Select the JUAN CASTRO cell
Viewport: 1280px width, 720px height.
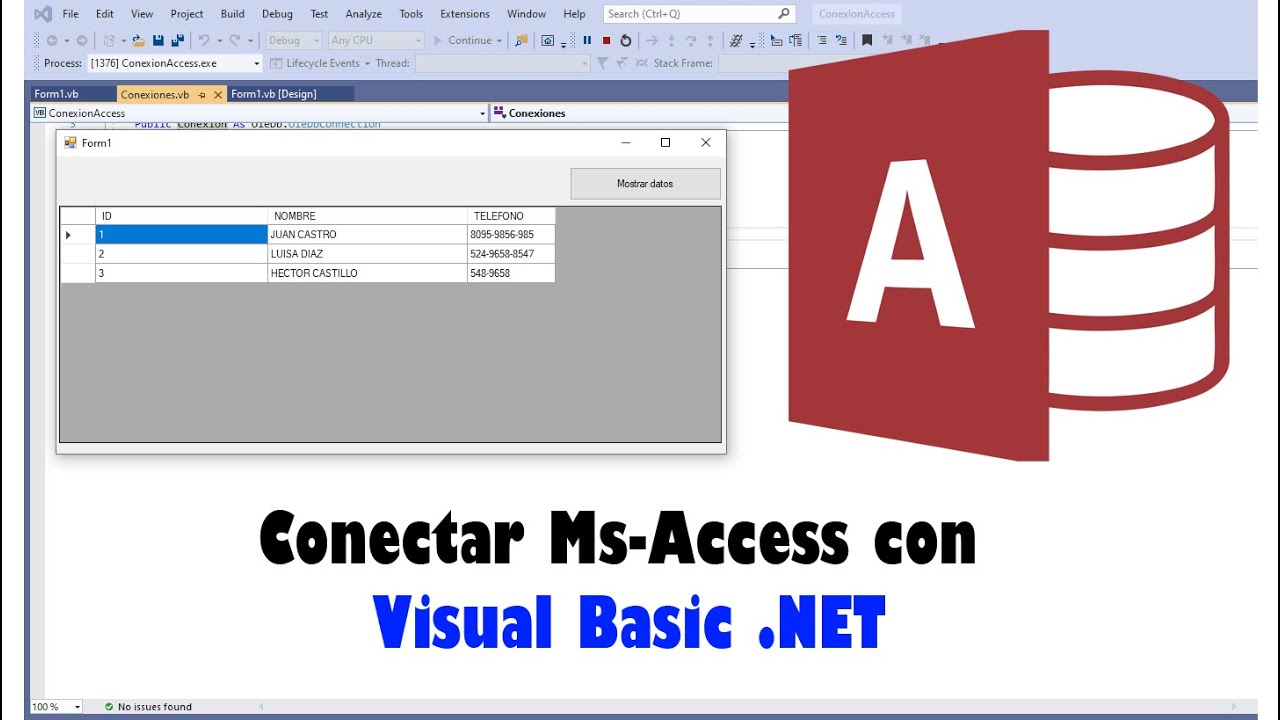pyautogui.click(x=367, y=235)
